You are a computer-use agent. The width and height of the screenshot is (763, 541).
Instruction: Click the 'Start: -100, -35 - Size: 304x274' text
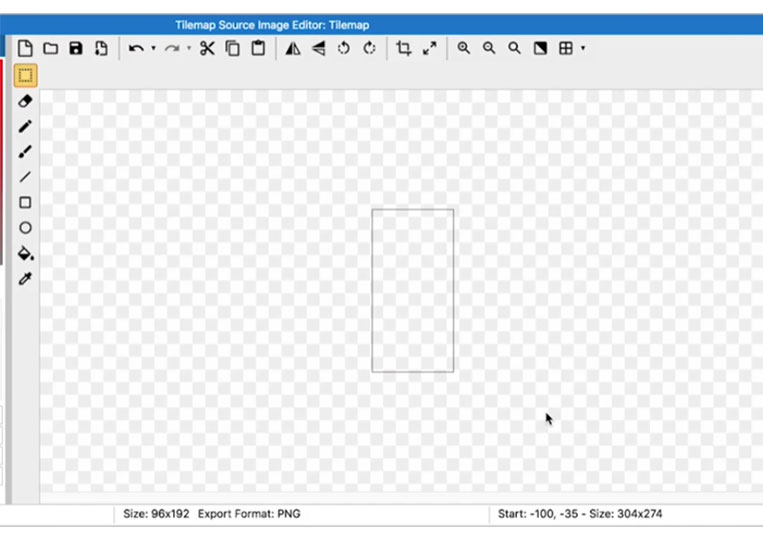click(x=580, y=514)
